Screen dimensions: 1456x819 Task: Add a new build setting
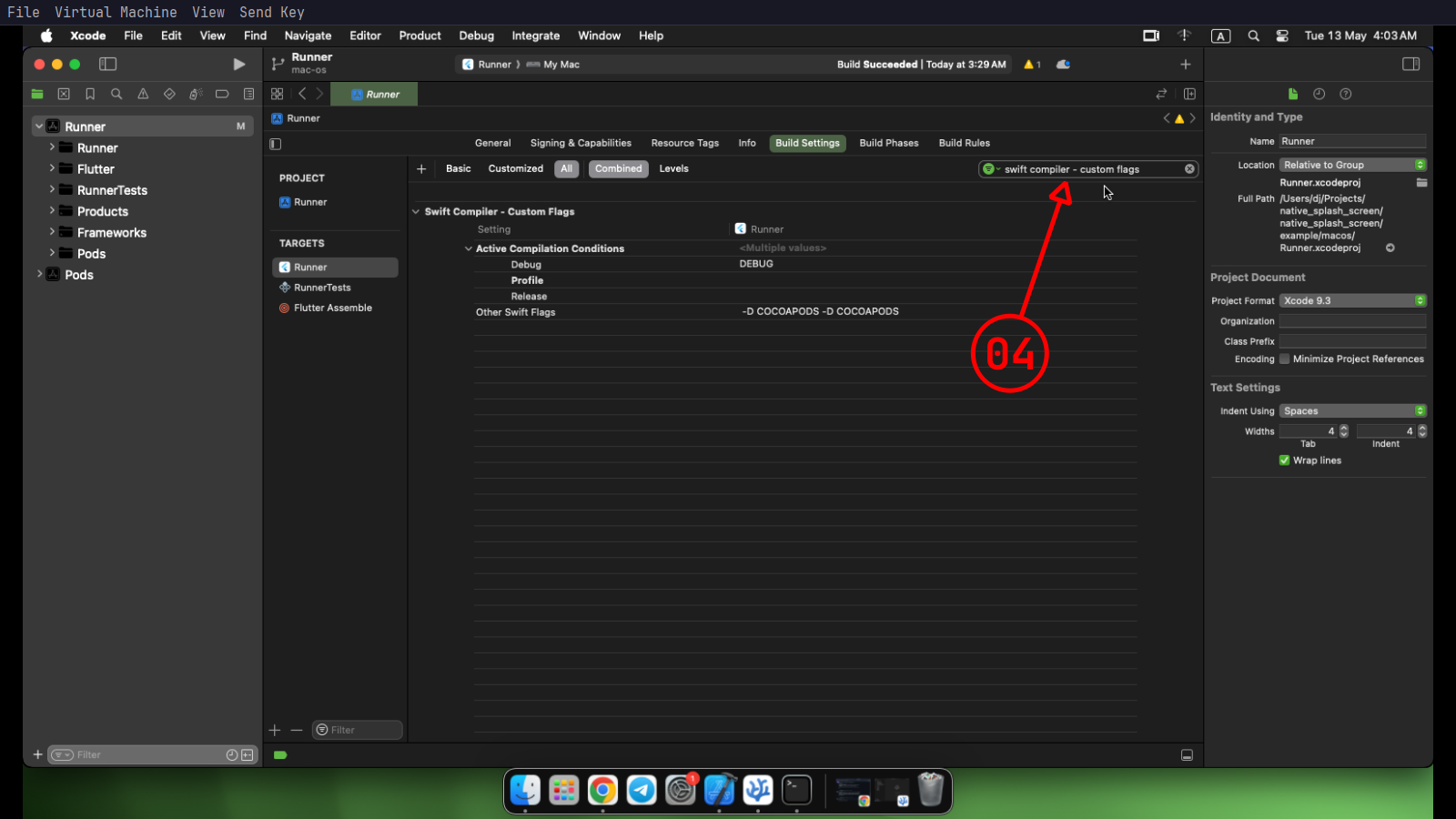pos(421,168)
